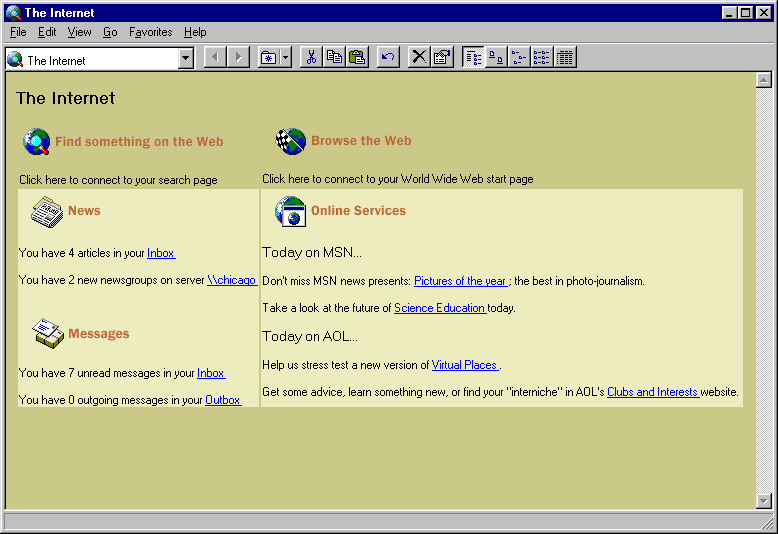
Task: Click the 'Today on AOL...' text
Action: (310, 336)
